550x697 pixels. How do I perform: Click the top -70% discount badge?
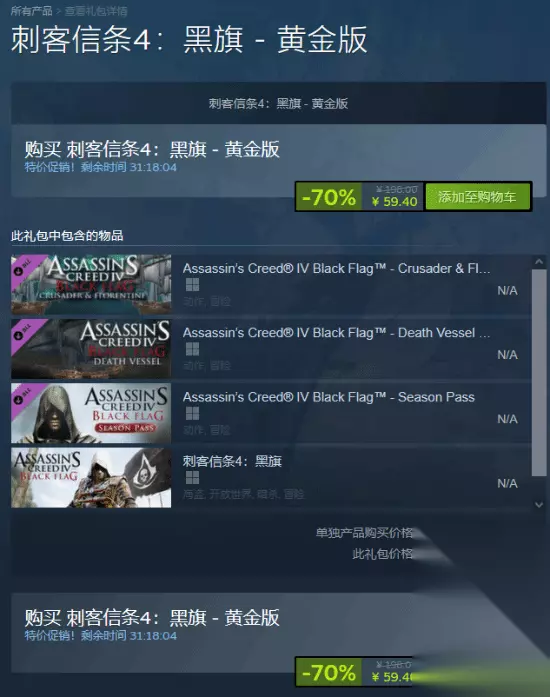(329, 197)
